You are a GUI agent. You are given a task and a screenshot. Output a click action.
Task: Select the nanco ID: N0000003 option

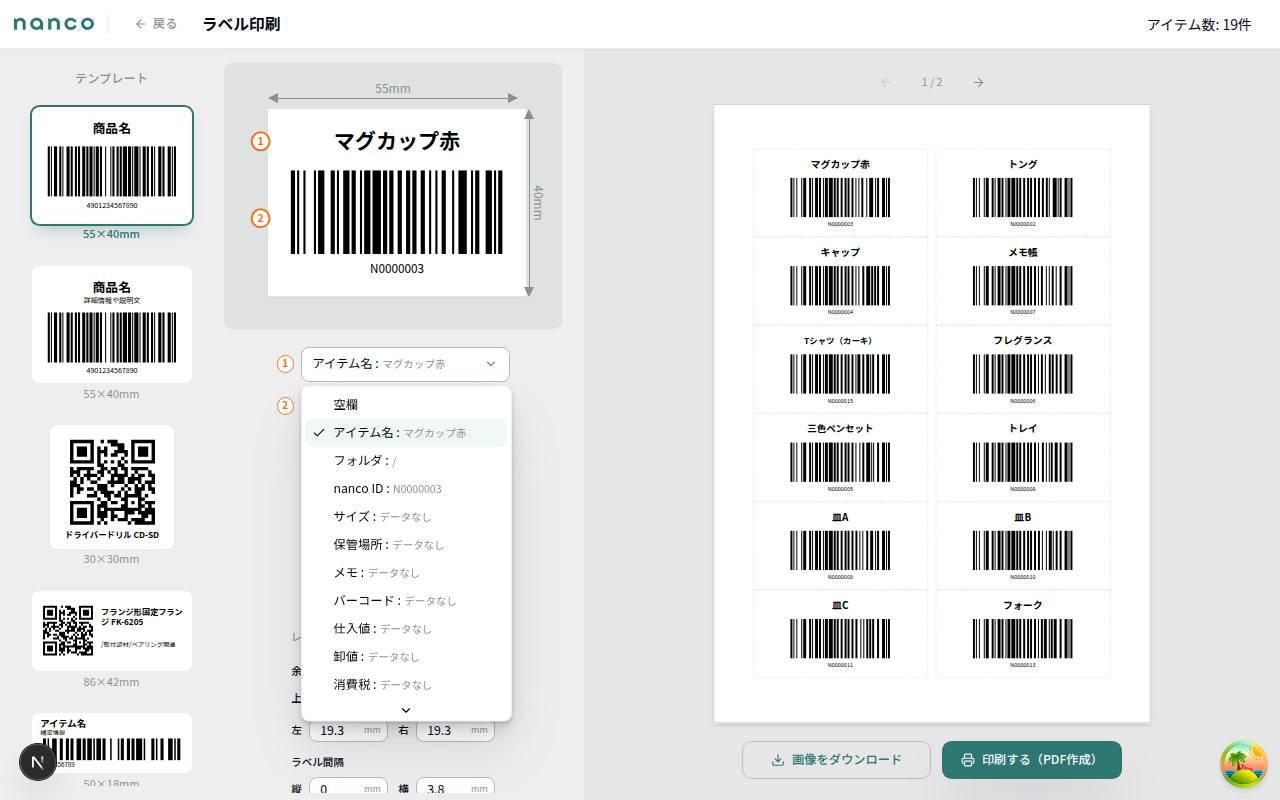pos(388,488)
